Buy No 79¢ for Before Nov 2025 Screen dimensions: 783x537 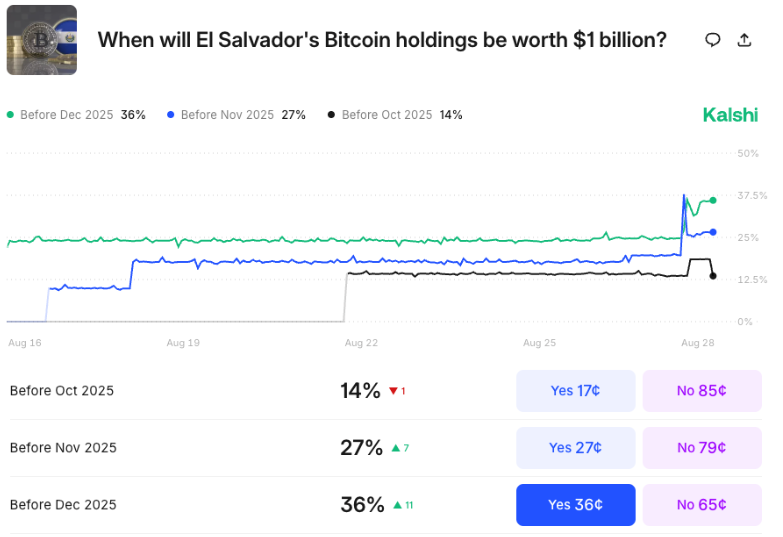[x=701, y=448]
